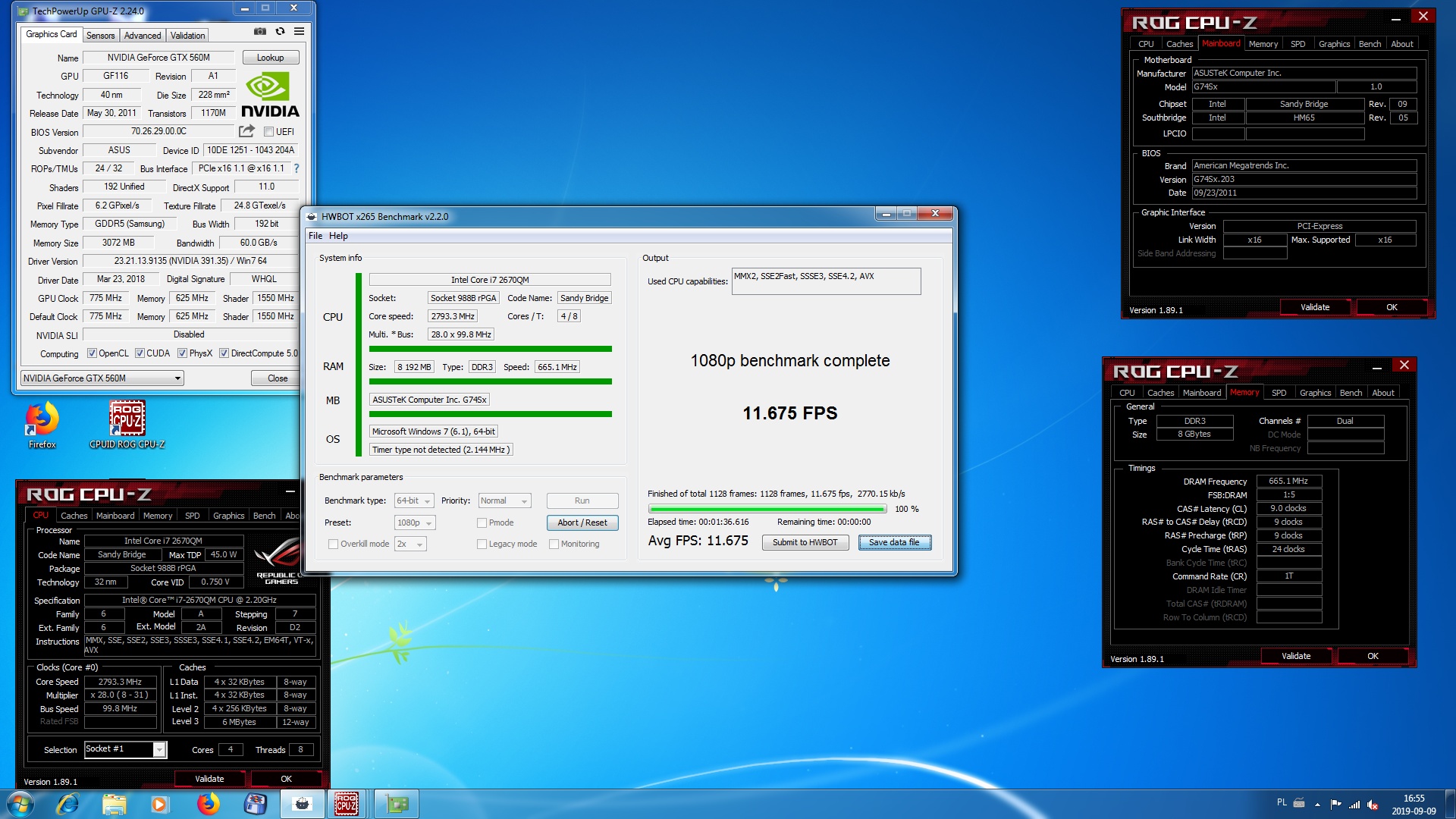
Task: Click the network signal tray icon
Action: click(x=1354, y=805)
